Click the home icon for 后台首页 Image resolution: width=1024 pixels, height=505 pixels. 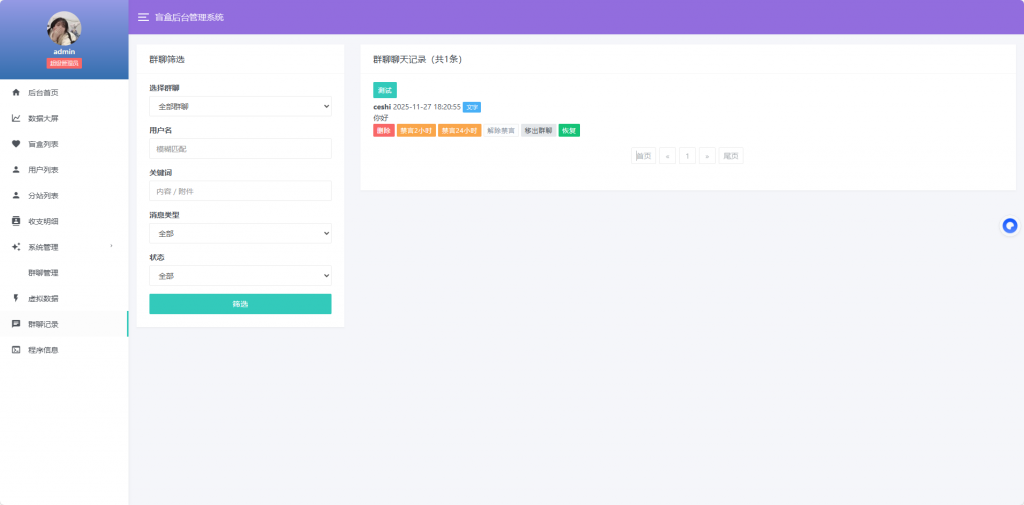[16, 93]
